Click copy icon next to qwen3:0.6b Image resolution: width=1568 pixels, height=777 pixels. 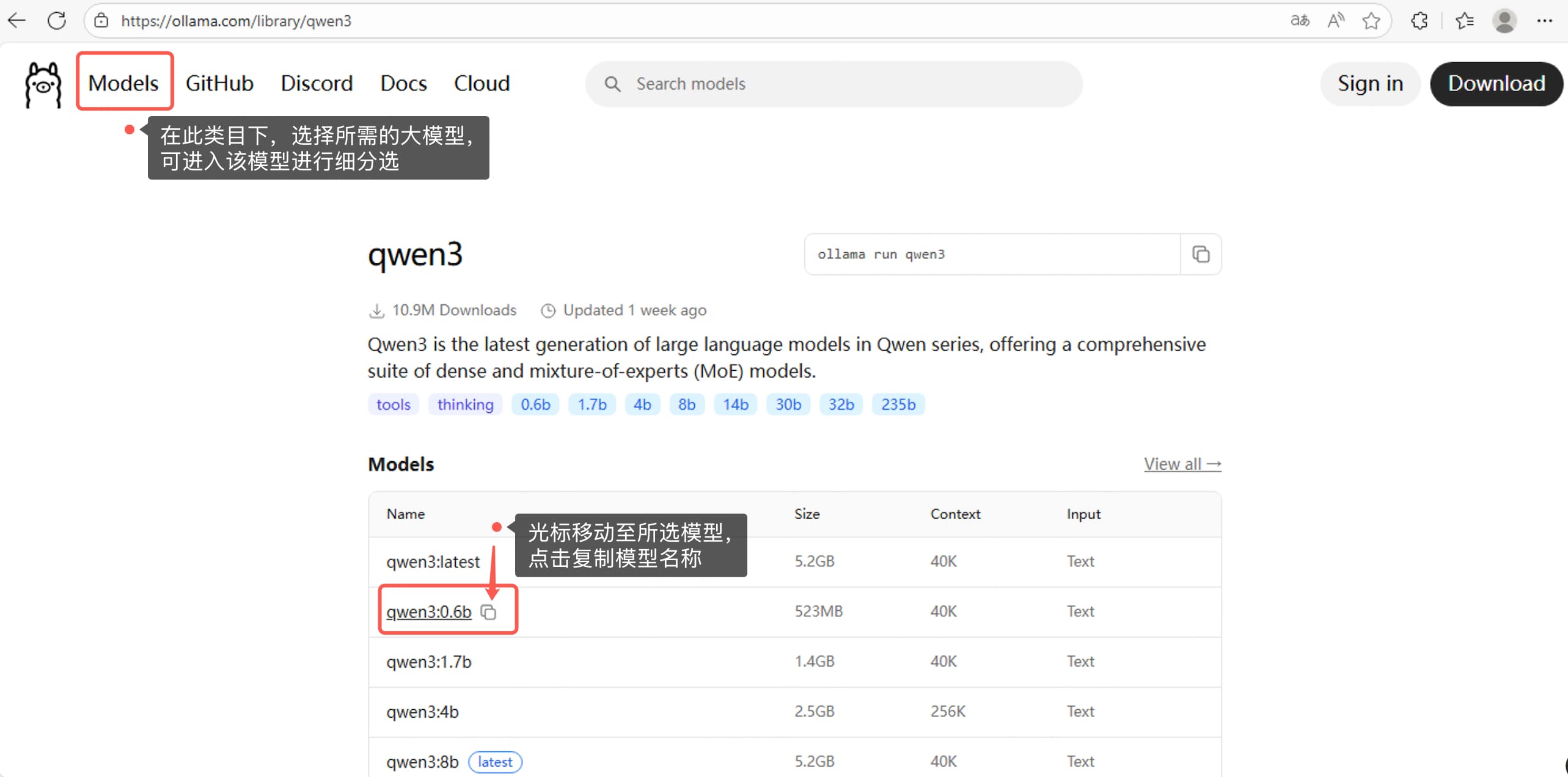488,611
